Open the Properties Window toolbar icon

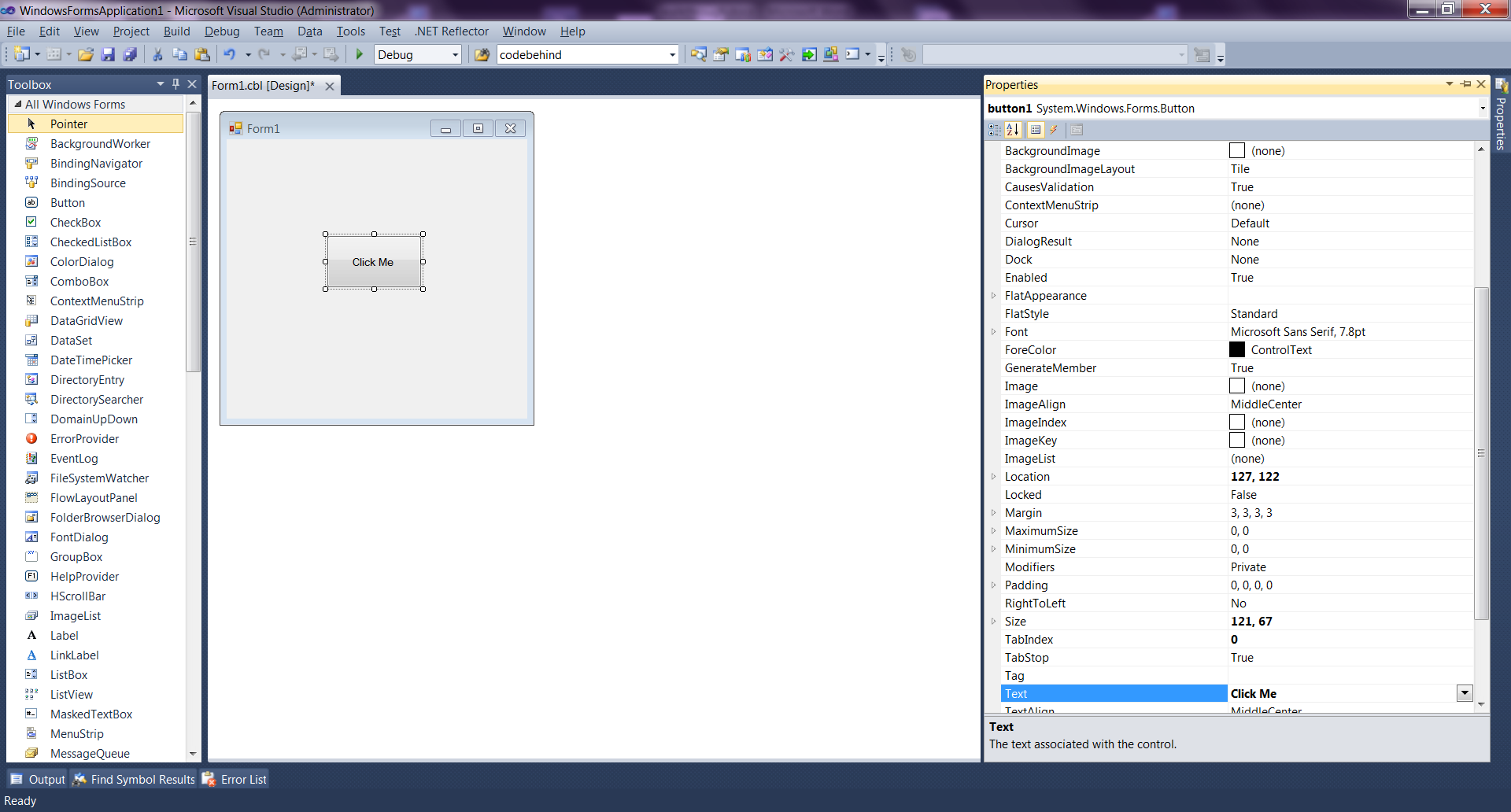tap(720, 54)
